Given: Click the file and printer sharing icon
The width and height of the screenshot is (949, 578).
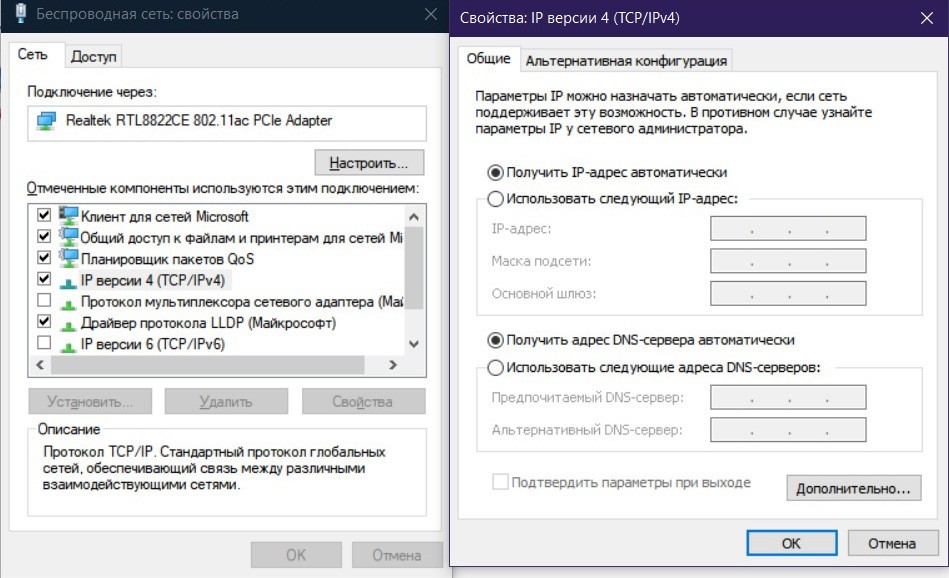Looking at the screenshot, I should click(x=69, y=236).
